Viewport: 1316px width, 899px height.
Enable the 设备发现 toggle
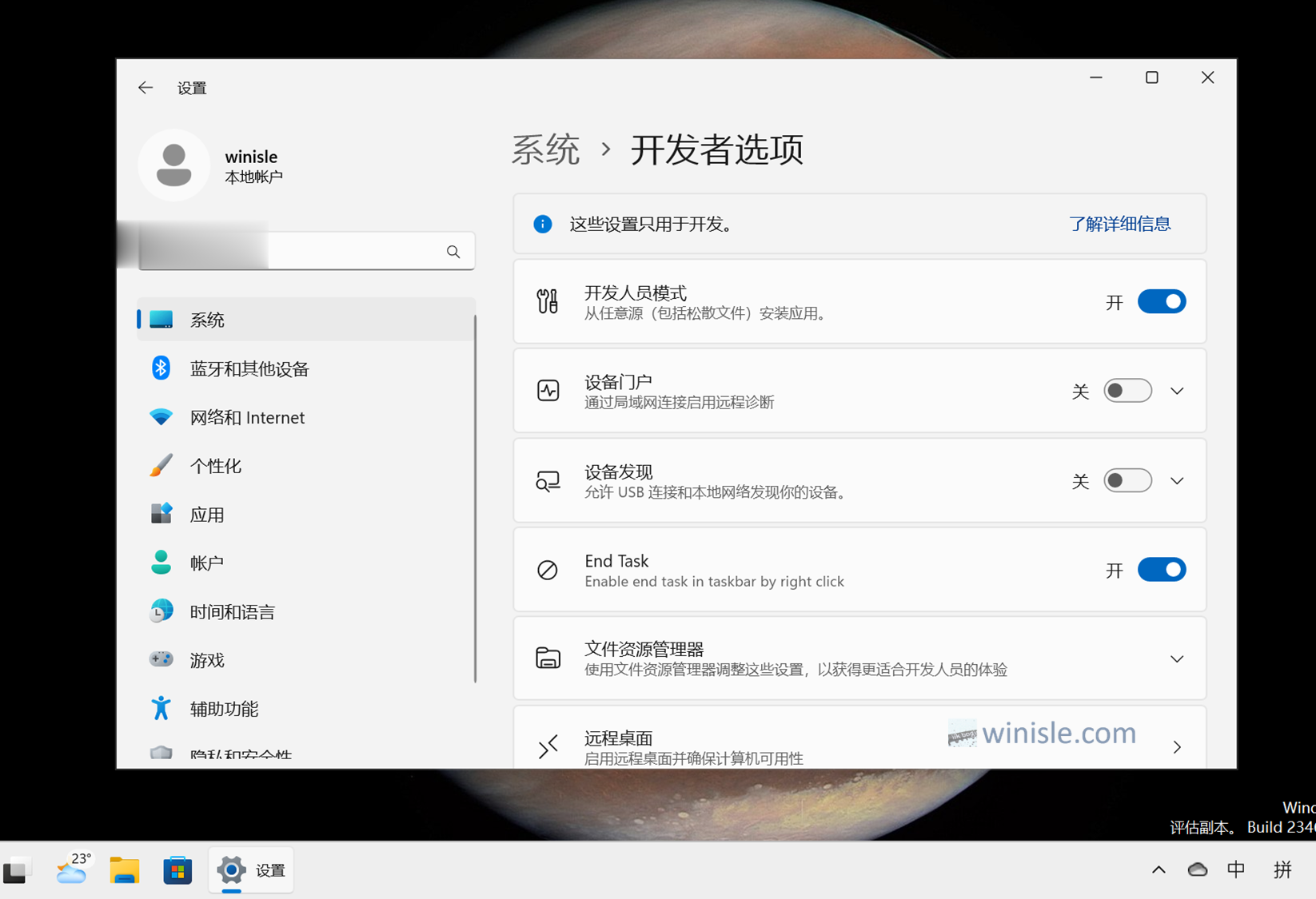click(1127, 481)
